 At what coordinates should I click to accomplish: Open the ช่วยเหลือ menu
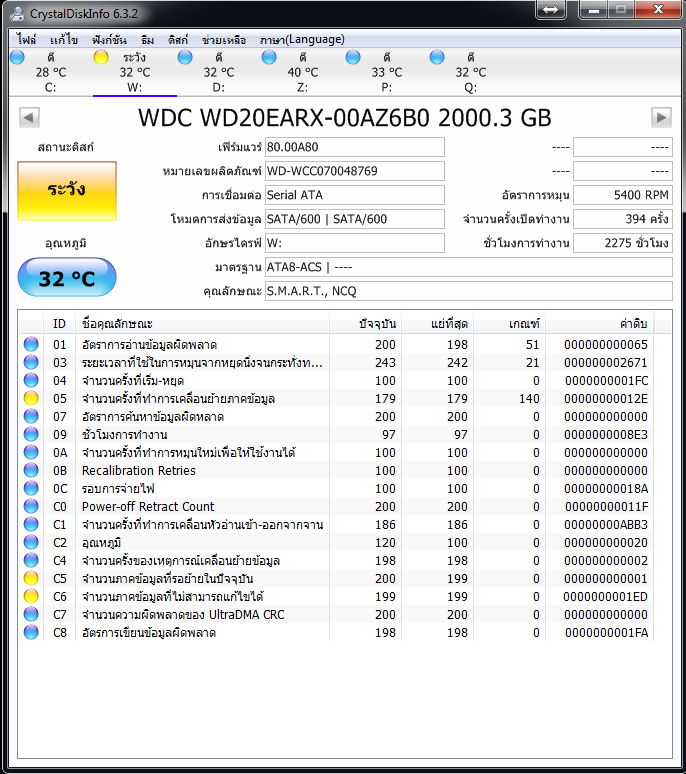224,39
